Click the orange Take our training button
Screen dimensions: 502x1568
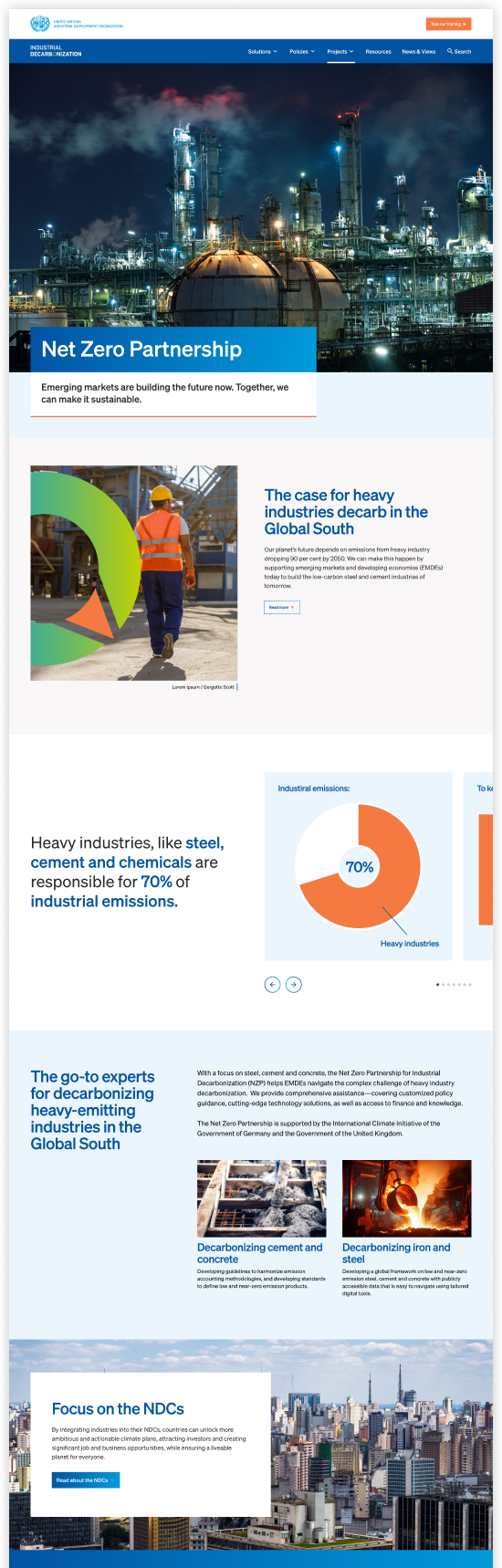[448, 24]
